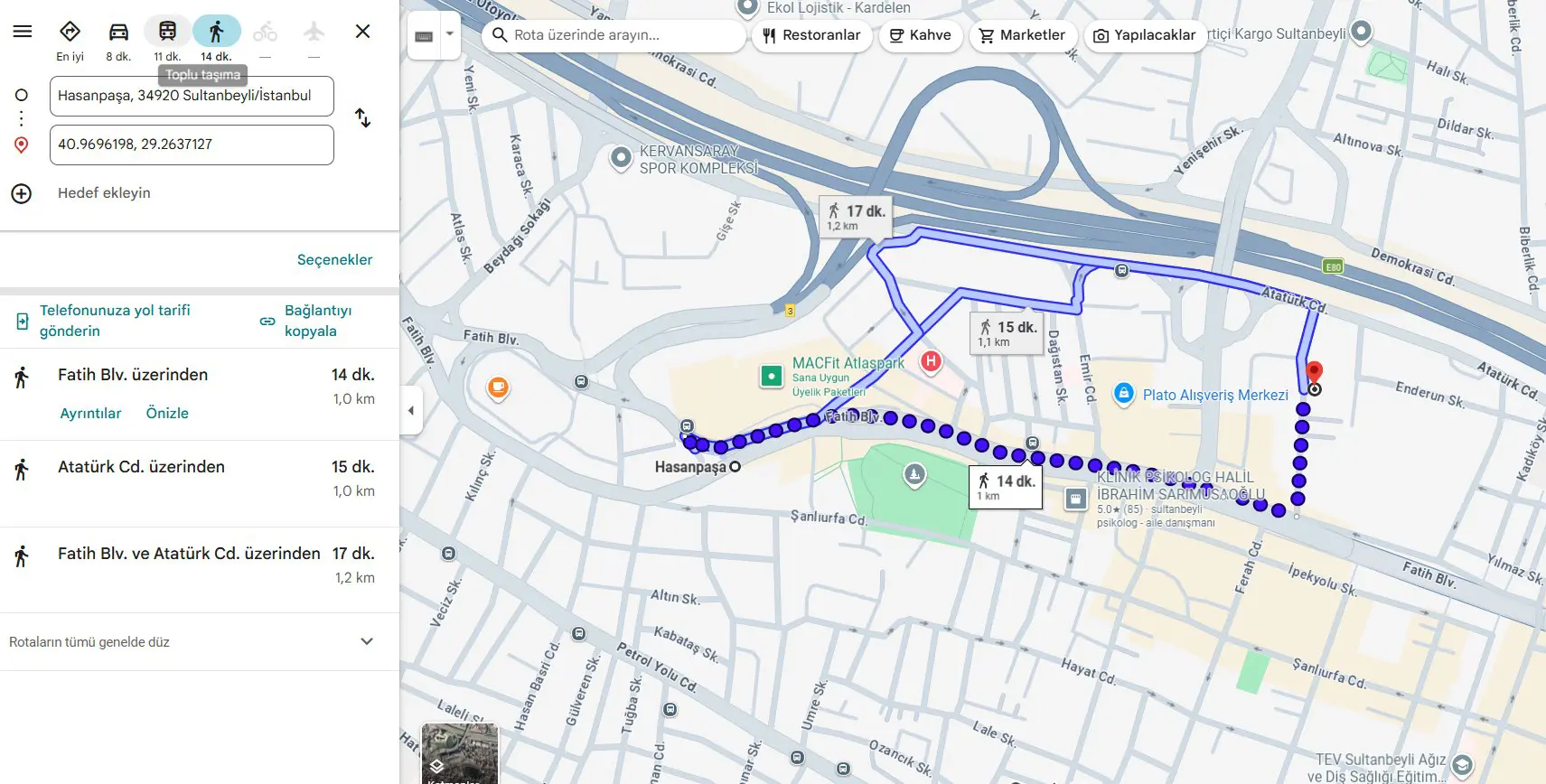Filter by Kahve along route
The image size is (1546, 784).
coord(921,36)
